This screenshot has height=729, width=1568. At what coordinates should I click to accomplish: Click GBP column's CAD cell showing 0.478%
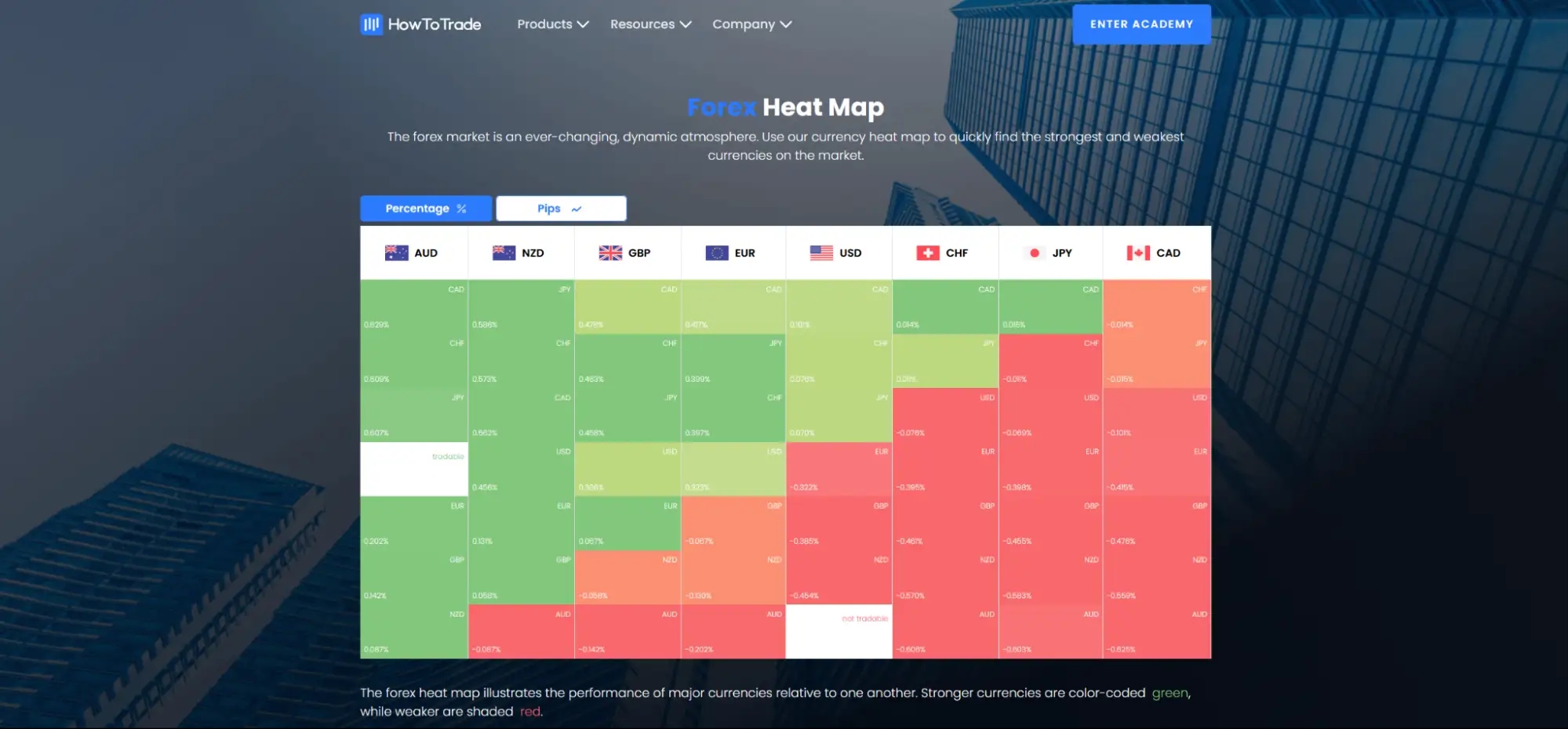628,306
